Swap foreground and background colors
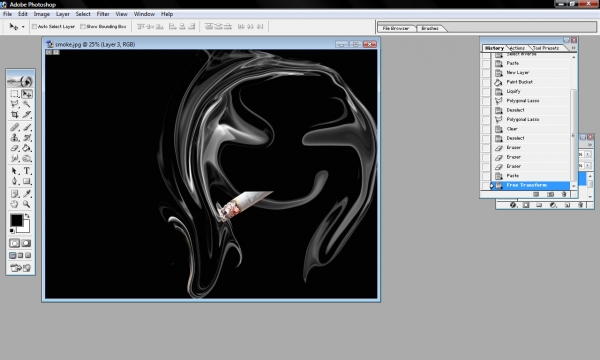 27,216
